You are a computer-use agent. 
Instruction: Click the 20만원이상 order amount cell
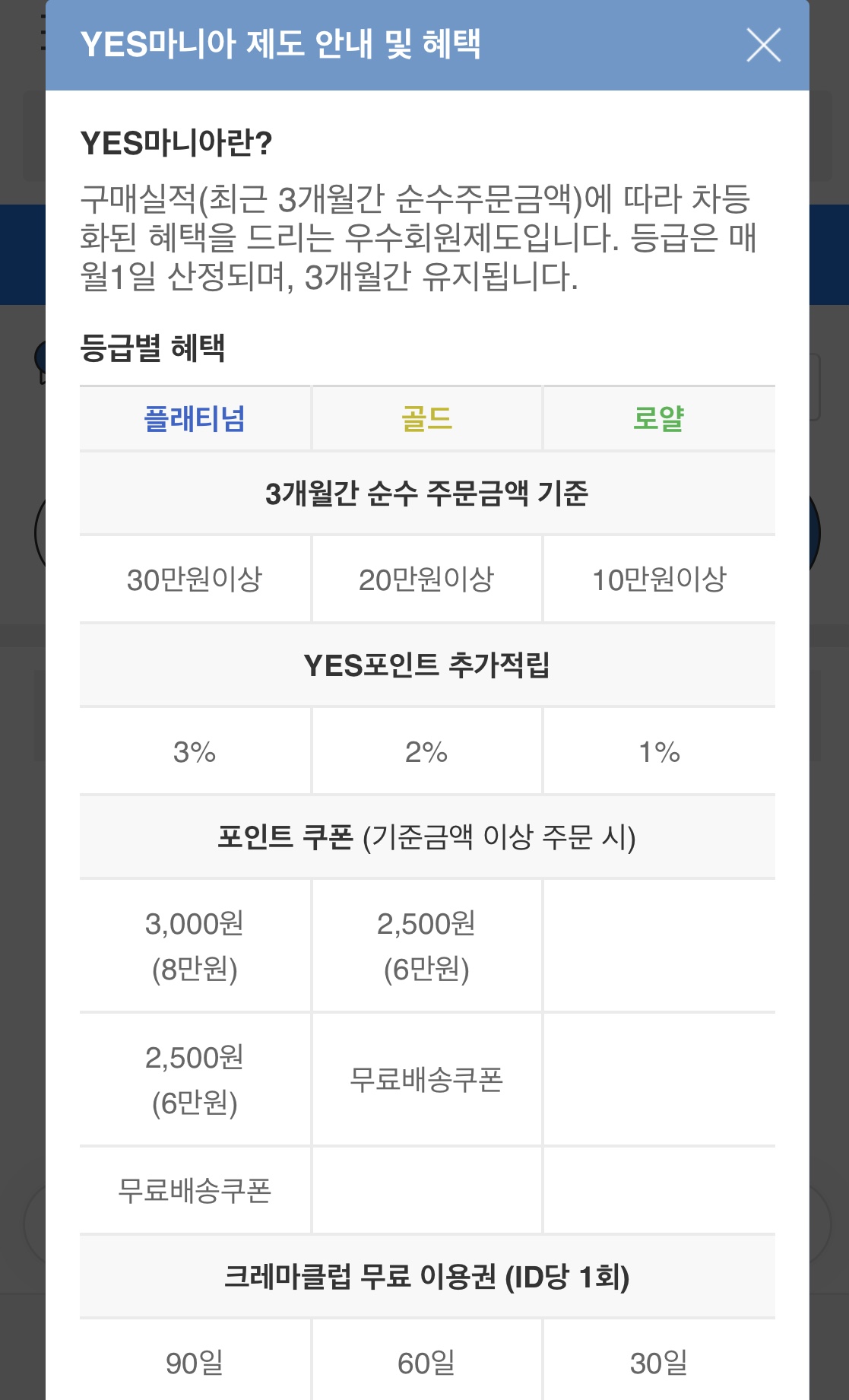(426, 579)
